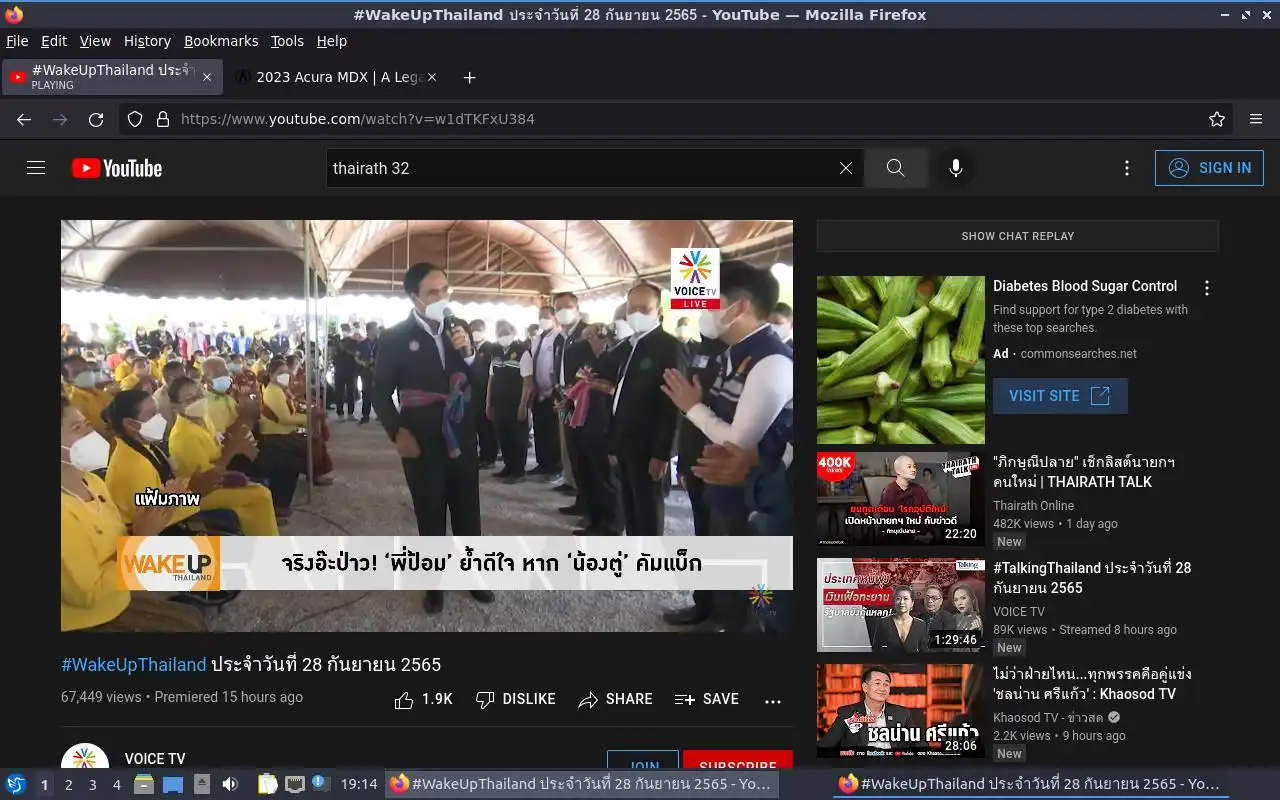Open the THAIRATH TALK video thumbnail
1280x800 pixels.
point(901,499)
